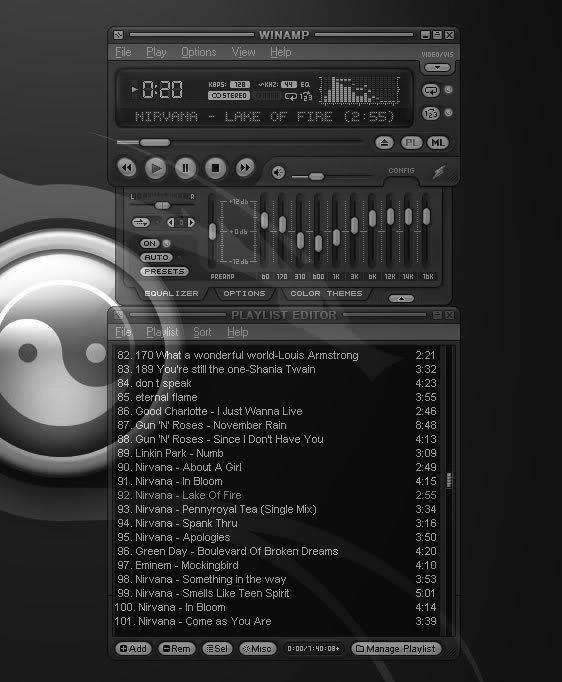The height and width of the screenshot is (682, 562).
Task: Switch to the EQUALIZER tab
Action: pyautogui.click(x=171, y=294)
